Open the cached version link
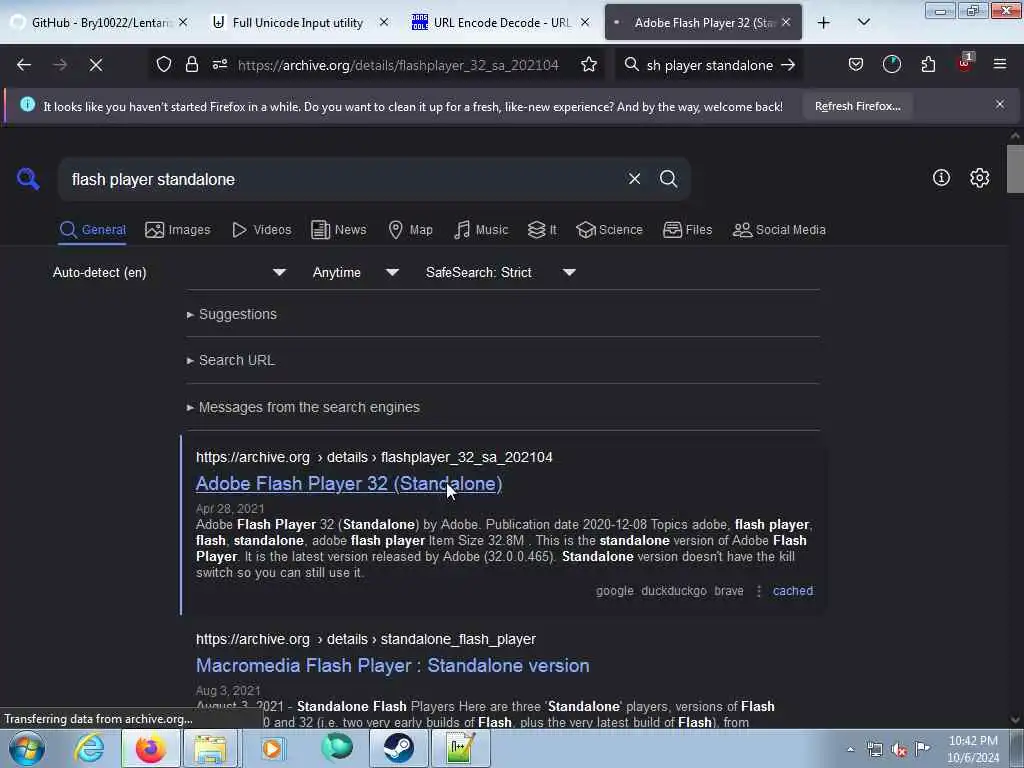Viewport: 1024px width, 768px height. 793,591
